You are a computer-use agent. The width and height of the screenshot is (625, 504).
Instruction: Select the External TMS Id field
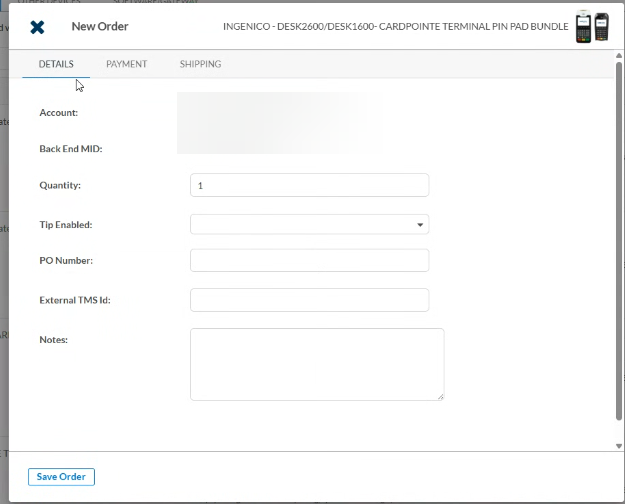309,300
